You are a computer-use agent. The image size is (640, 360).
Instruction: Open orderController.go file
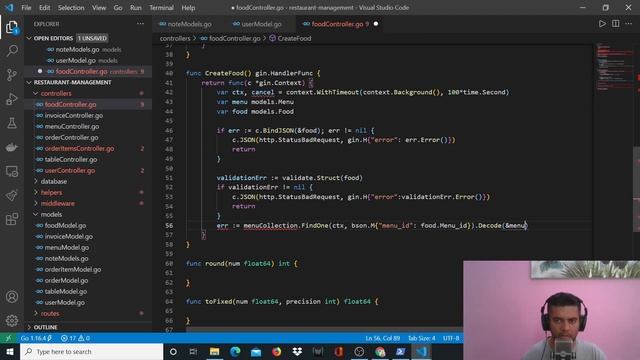(x=71, y=138)
